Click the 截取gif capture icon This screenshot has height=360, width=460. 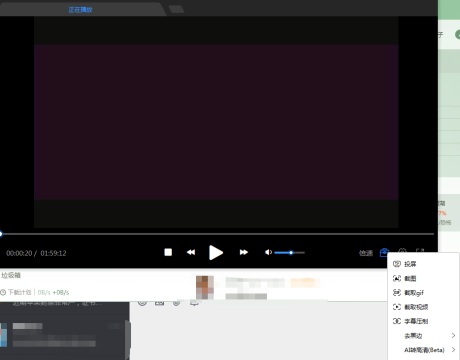point(397,293)
